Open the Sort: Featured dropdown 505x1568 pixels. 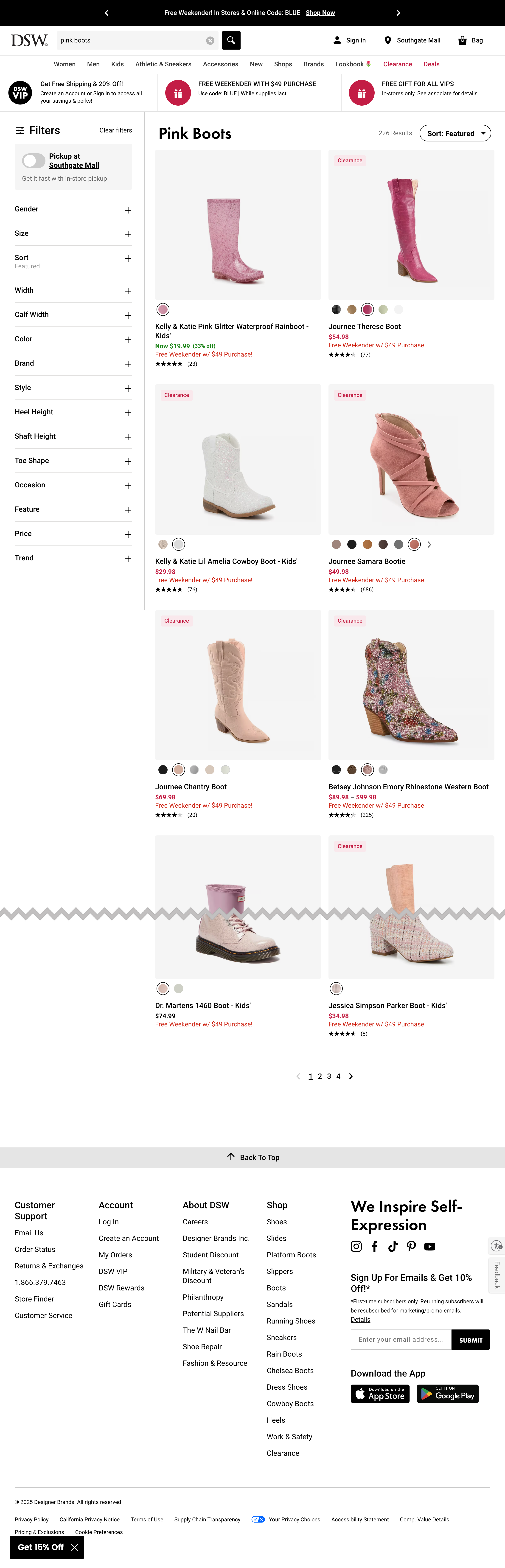point(455,133)
